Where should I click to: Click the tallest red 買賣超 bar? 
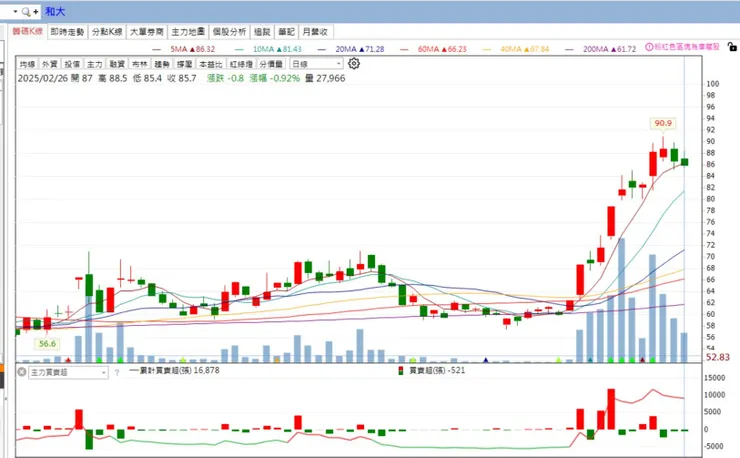(x=611, y=409)
